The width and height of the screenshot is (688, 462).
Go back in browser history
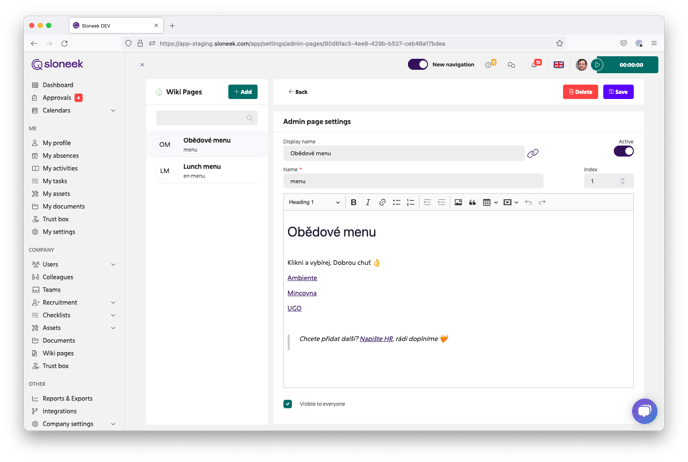tap(34, 43)
